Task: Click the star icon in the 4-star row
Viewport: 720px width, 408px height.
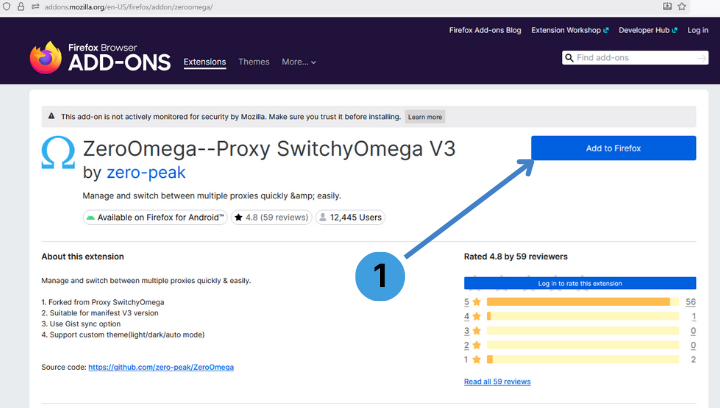Action: click(x=477, y=316)
